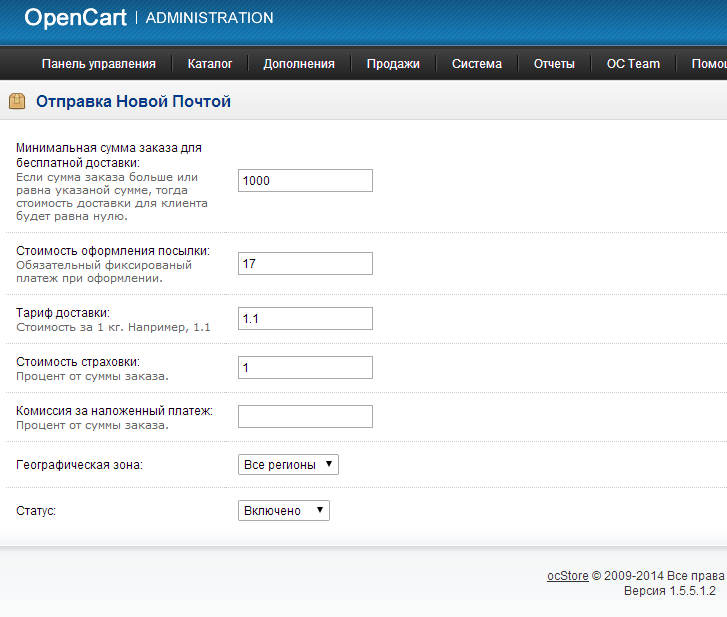Viewport: 727px width, 617px height.
Task: Open the Система menu
Action: pos(477,64)
